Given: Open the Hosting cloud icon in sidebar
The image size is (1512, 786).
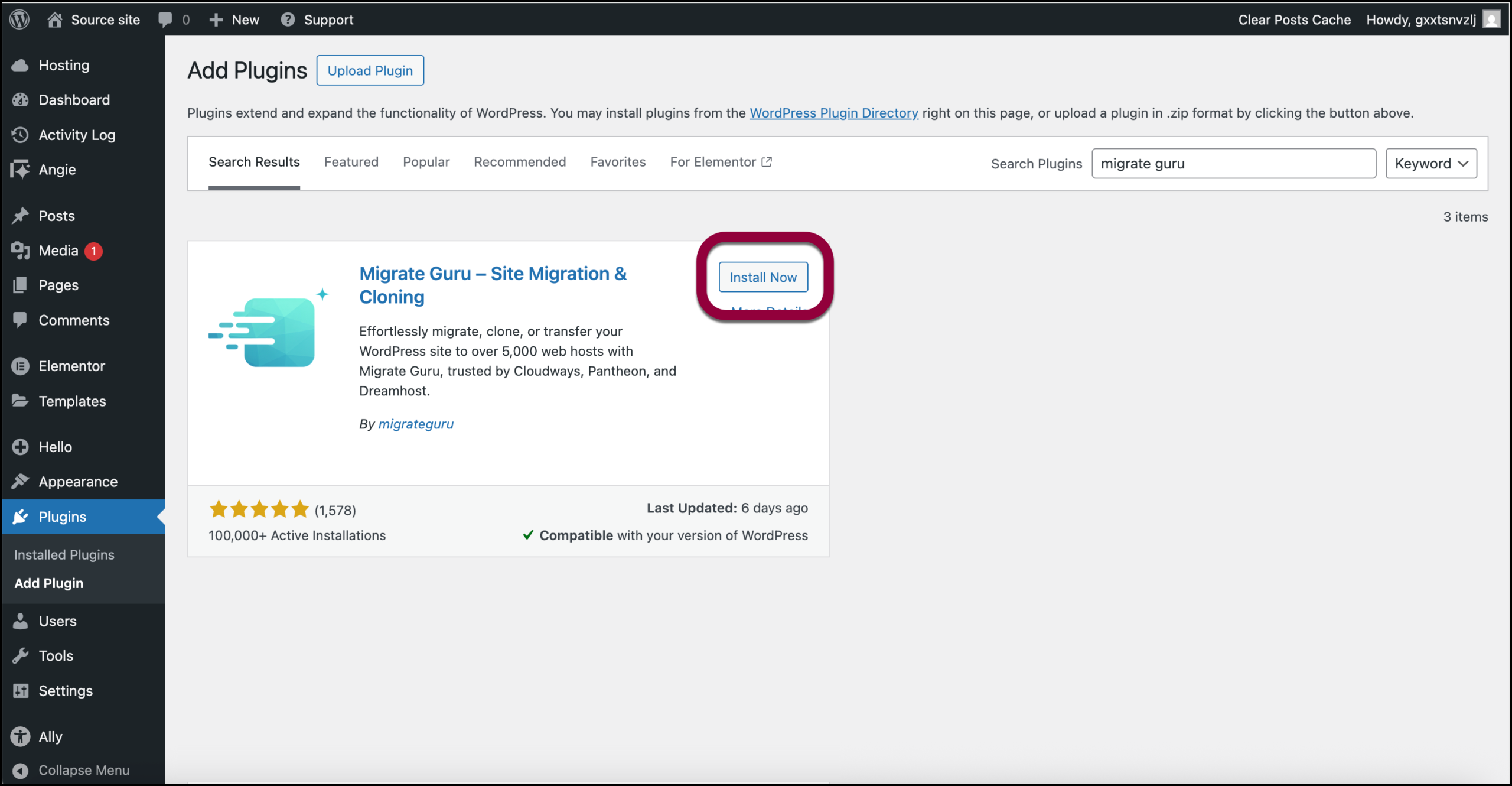Looking at the screenshot, I should (20, 65).
